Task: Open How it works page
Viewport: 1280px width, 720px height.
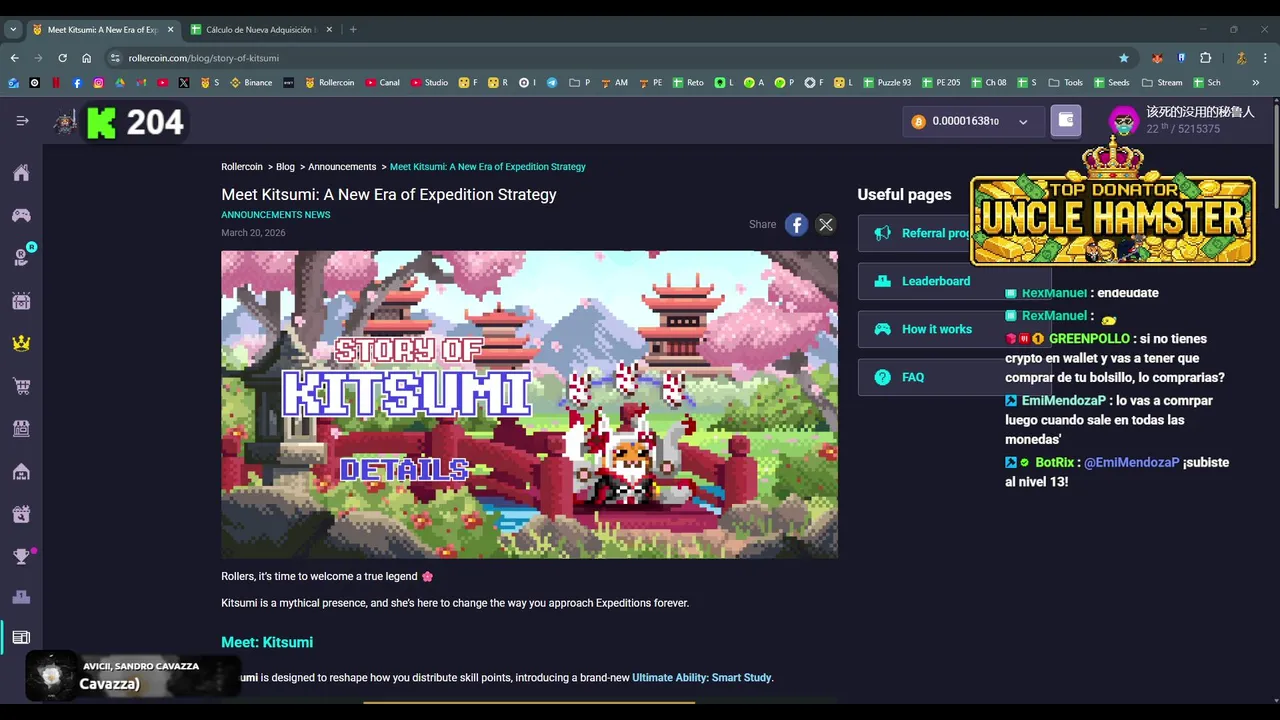Action: pyautogui.click(x=954, y=329)
